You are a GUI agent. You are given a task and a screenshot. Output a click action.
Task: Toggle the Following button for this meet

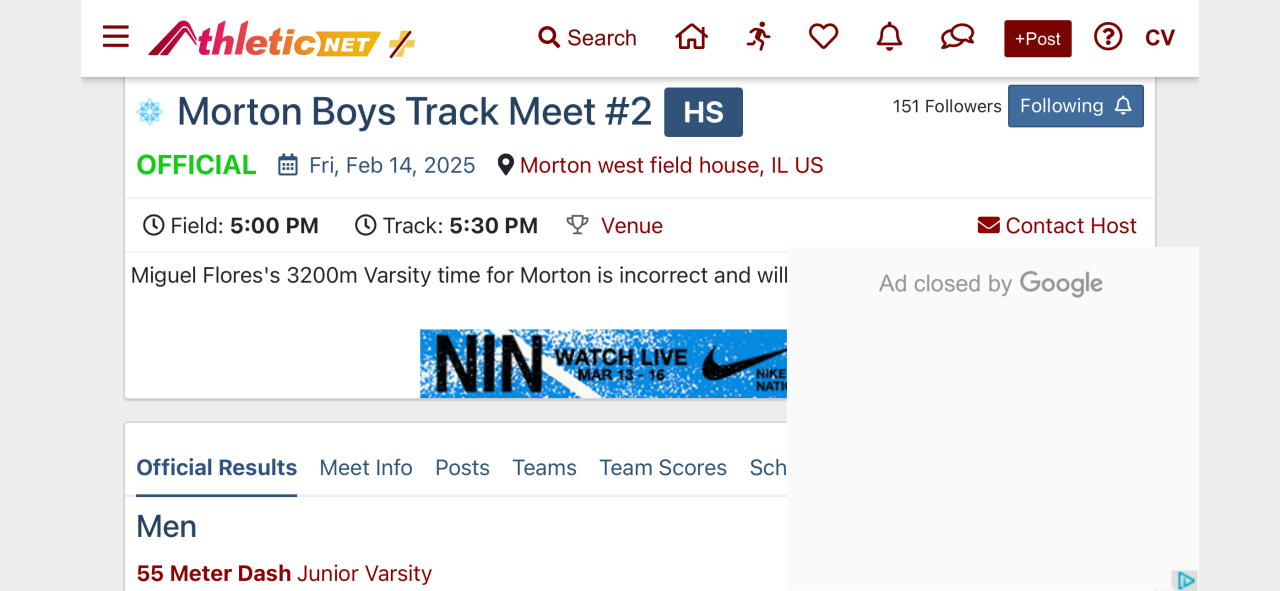pos(1075,106)
